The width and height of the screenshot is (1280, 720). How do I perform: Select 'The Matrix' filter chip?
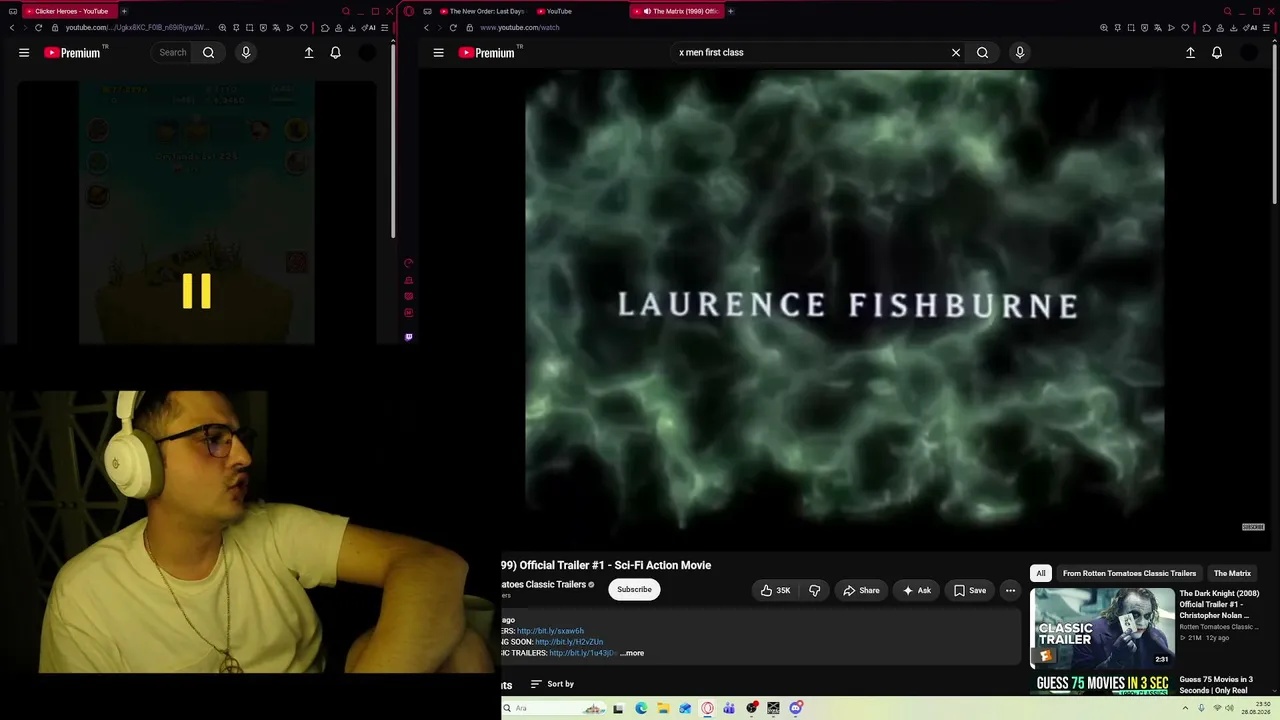[1232, 573]
